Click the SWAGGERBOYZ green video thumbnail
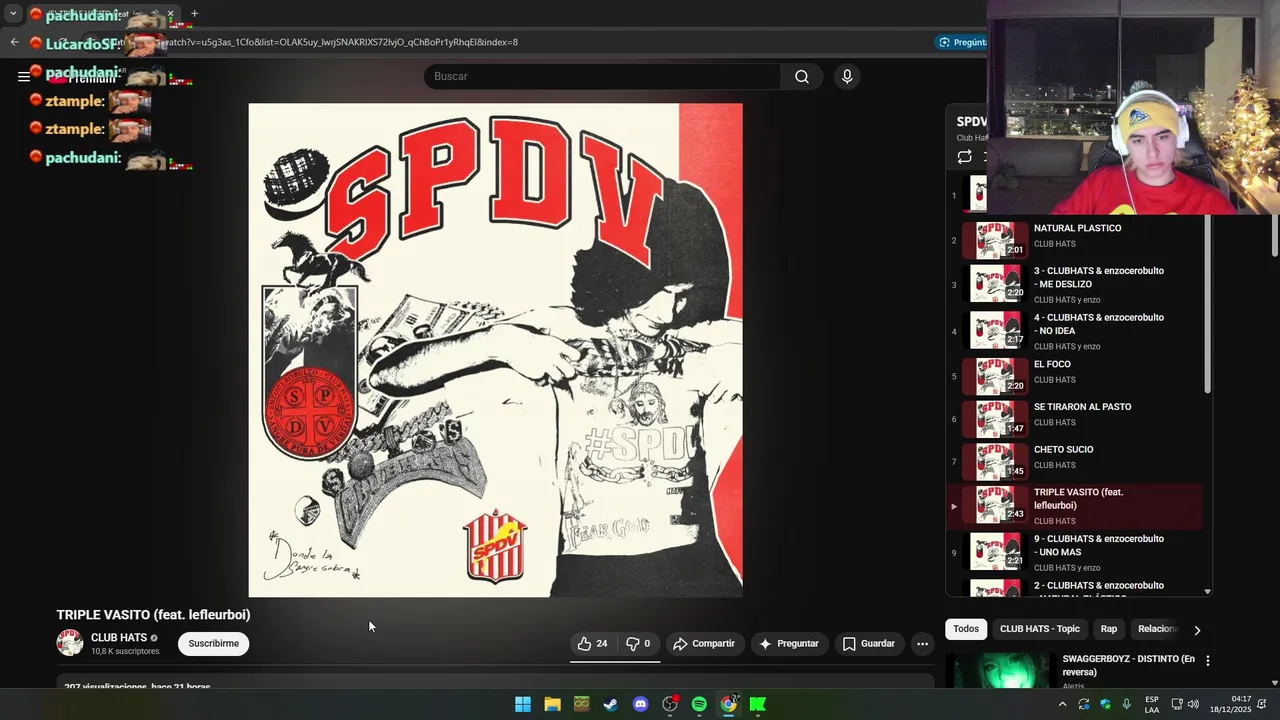Viewport: 1280px width, 720px height. point(999,671)
